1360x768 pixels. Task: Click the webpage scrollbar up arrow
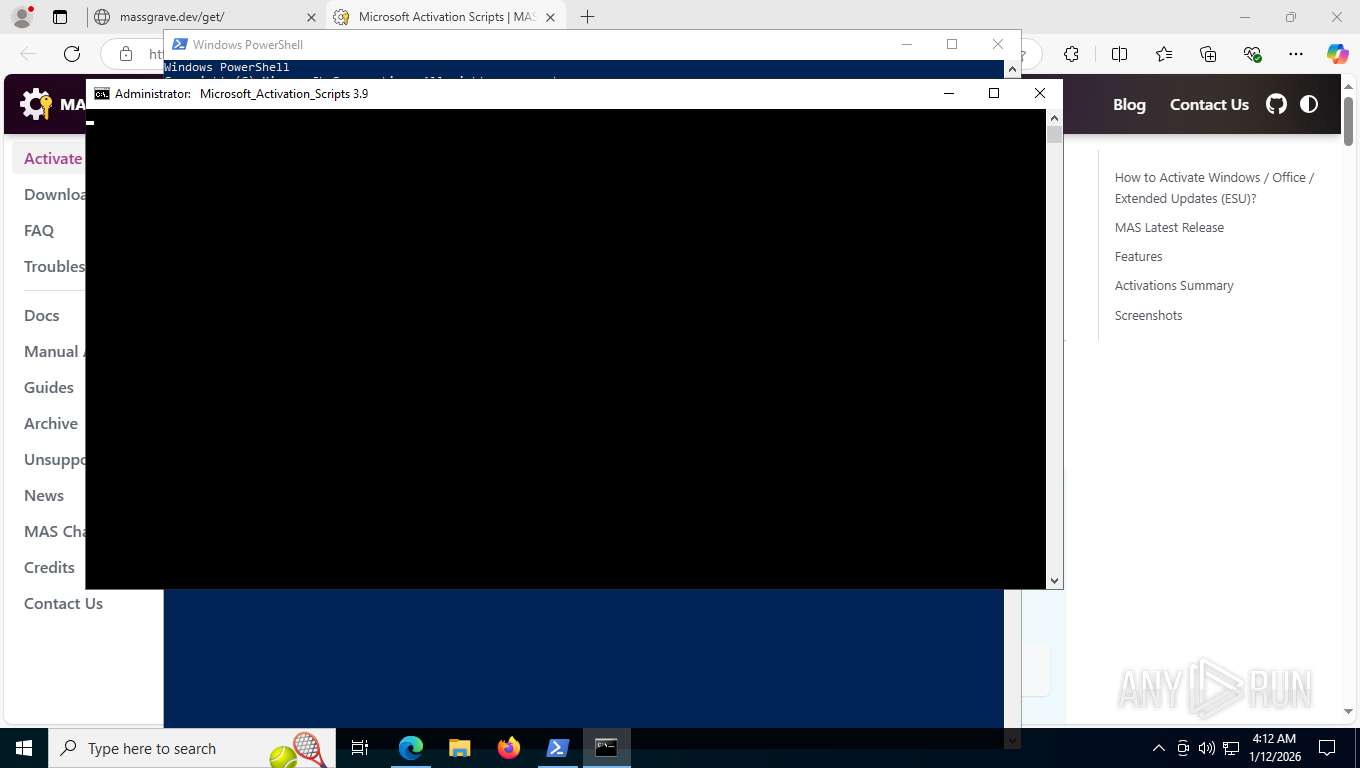tap(1349, 88)
